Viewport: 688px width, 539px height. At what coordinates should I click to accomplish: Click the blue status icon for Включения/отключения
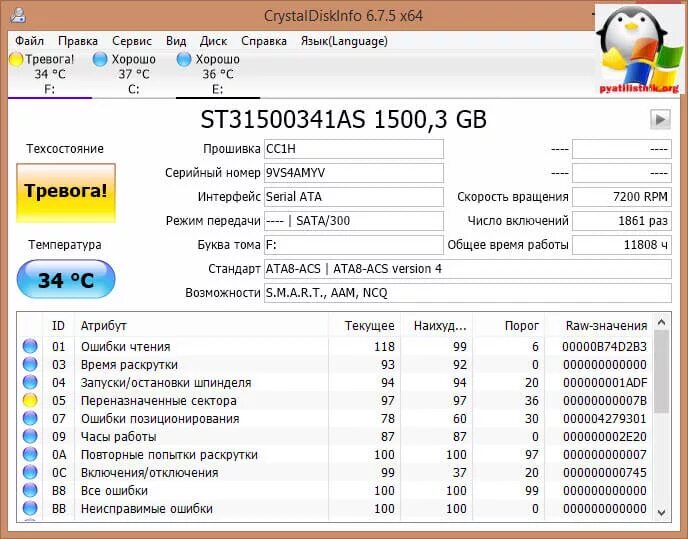pos(30,472)
